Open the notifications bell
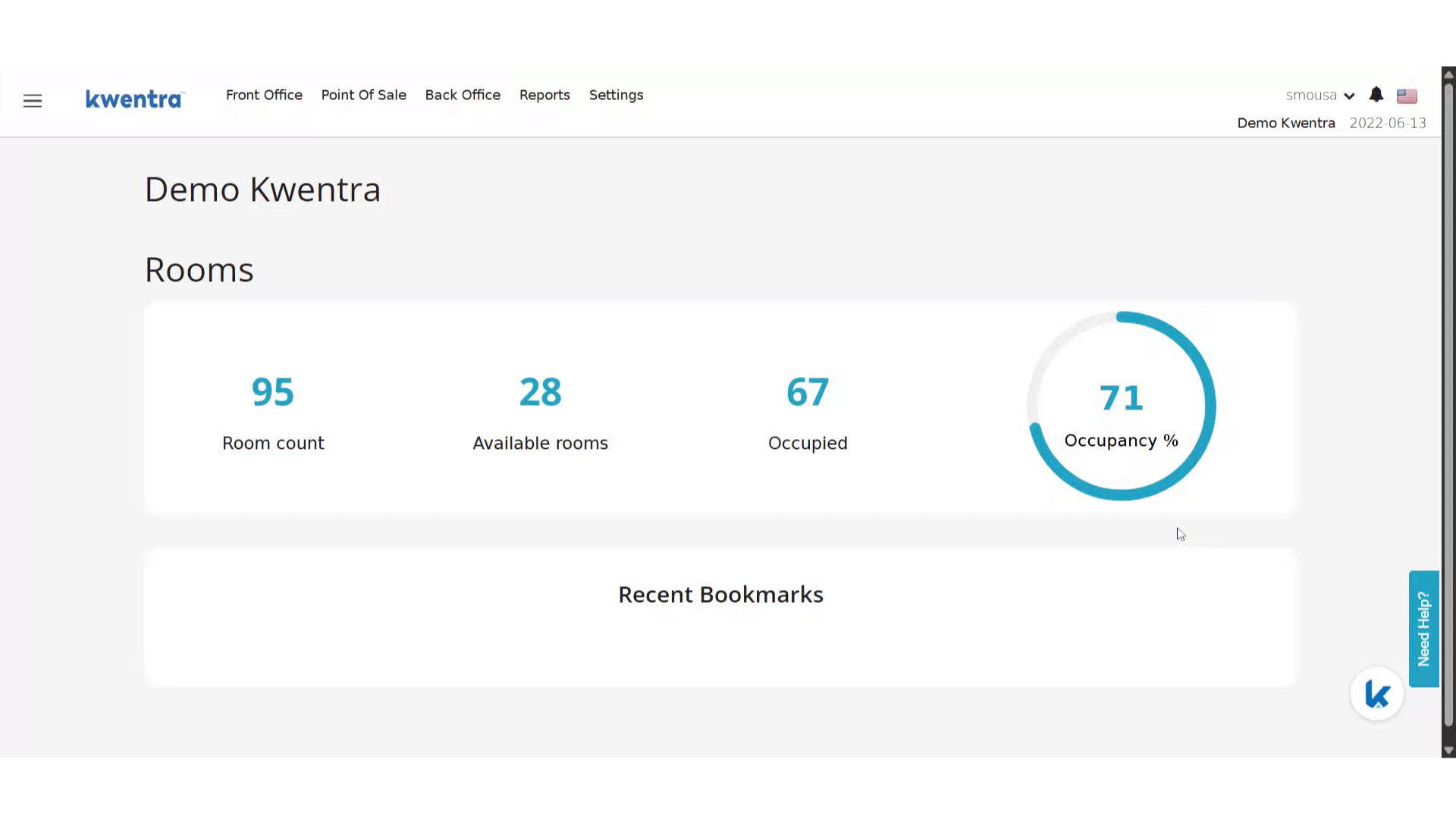 (1376, 95)
